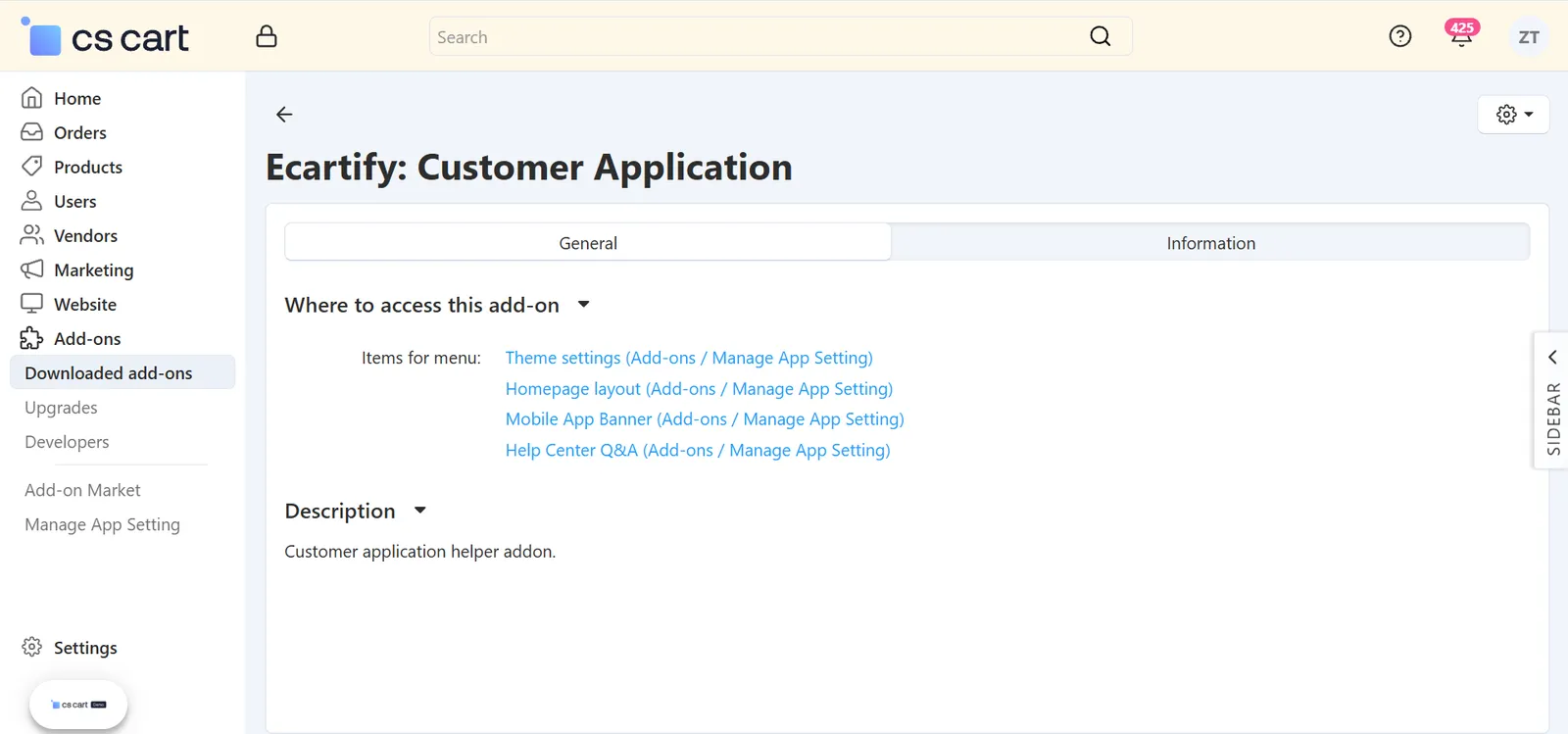Click the Orders inbox icon
1568x734 pixels.
tap(32, 132)
